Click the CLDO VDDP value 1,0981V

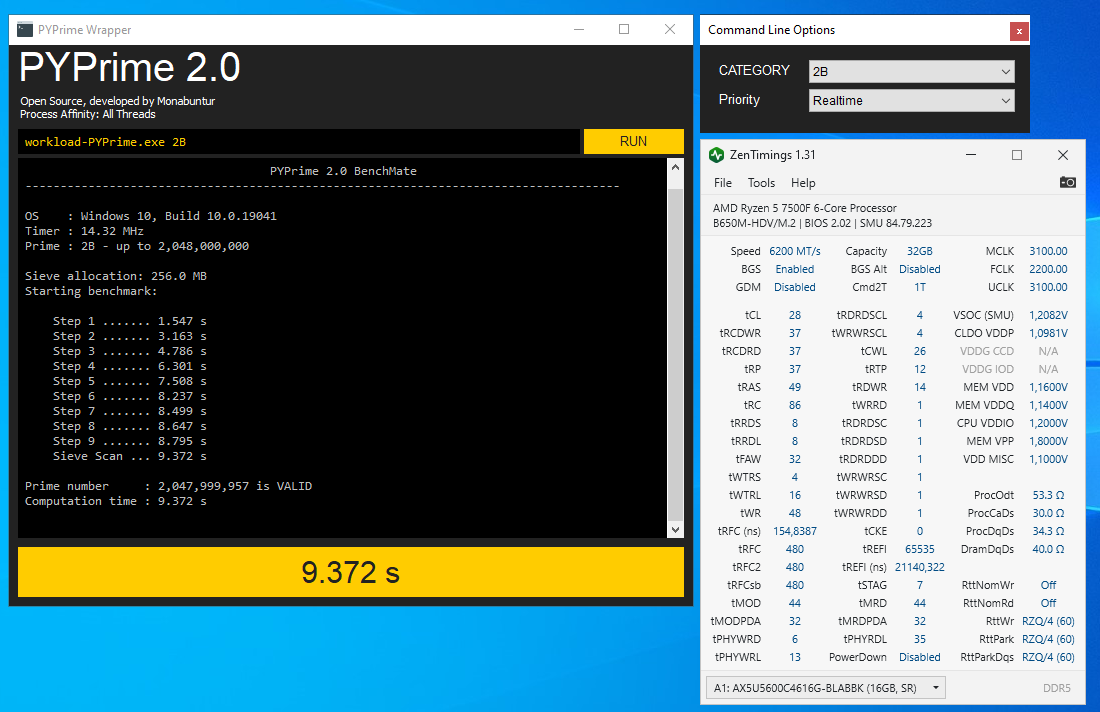1048,333
